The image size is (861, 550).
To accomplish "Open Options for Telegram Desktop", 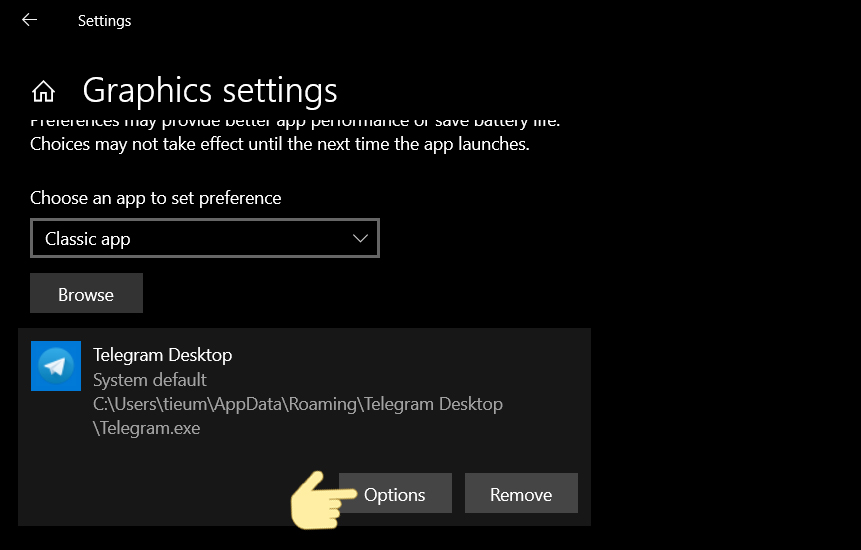I will click(x=395, y=493).
